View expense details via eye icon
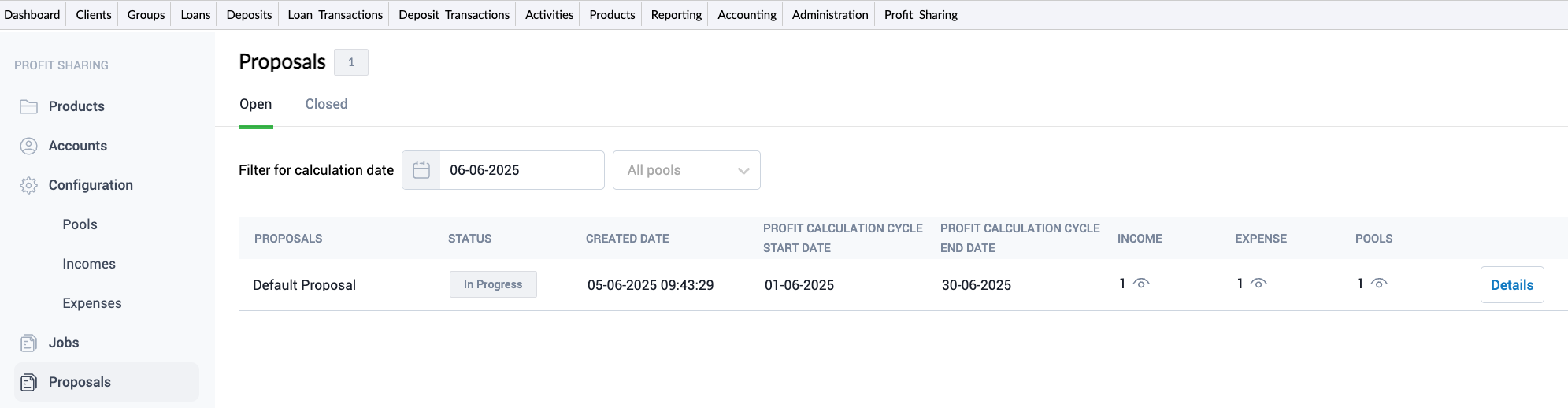 tap(1258, 284)
